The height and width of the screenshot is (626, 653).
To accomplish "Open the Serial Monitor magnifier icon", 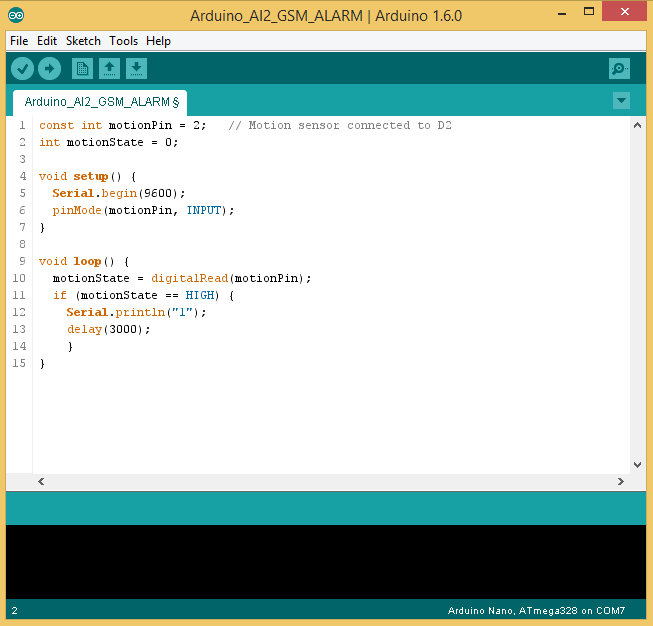I will click(619, 68).
